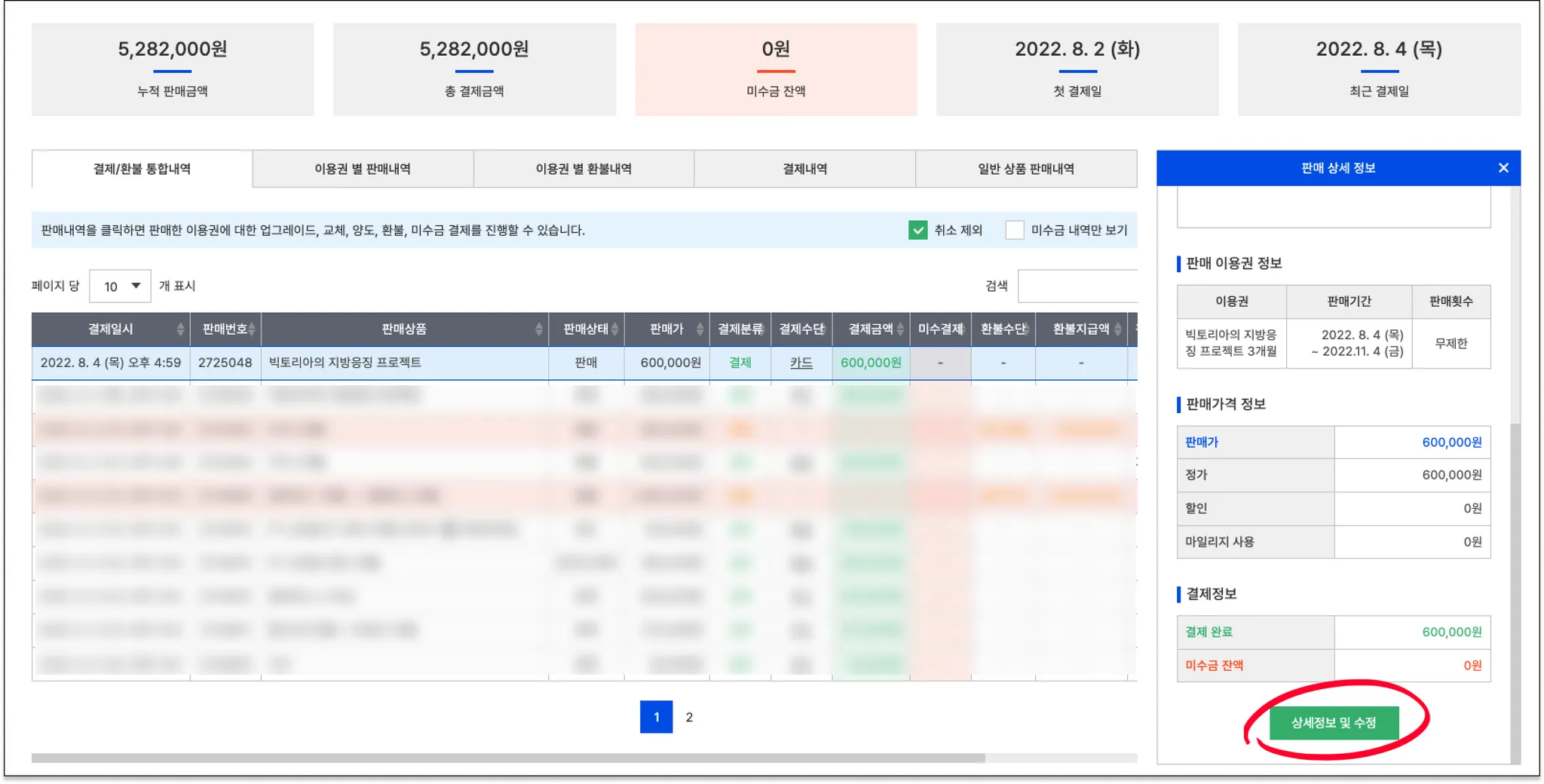Click the green 결제 cell in the first row
Screen dimensions: 1544x784
coord(740,363)
